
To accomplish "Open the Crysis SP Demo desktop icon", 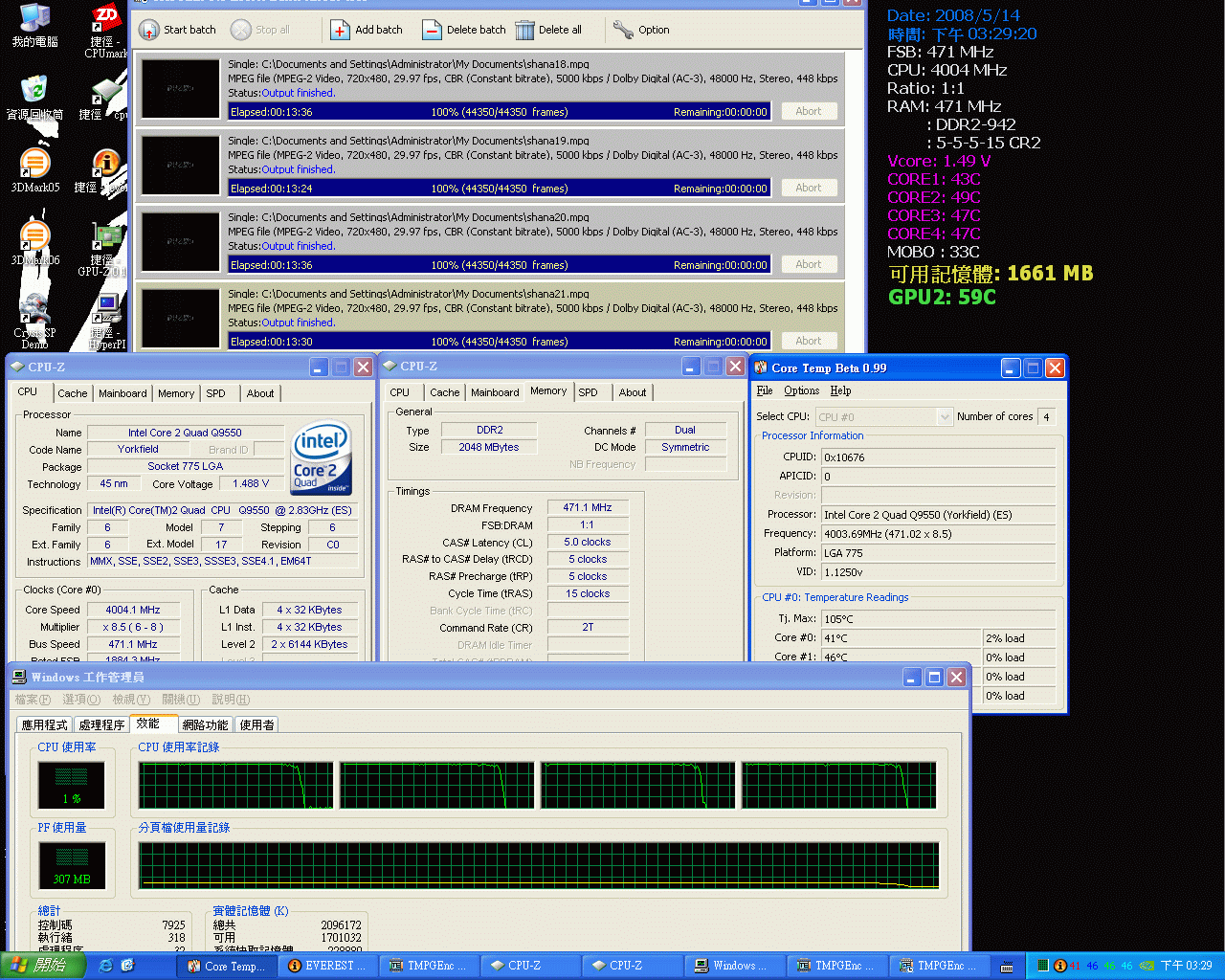I will 34,322.
